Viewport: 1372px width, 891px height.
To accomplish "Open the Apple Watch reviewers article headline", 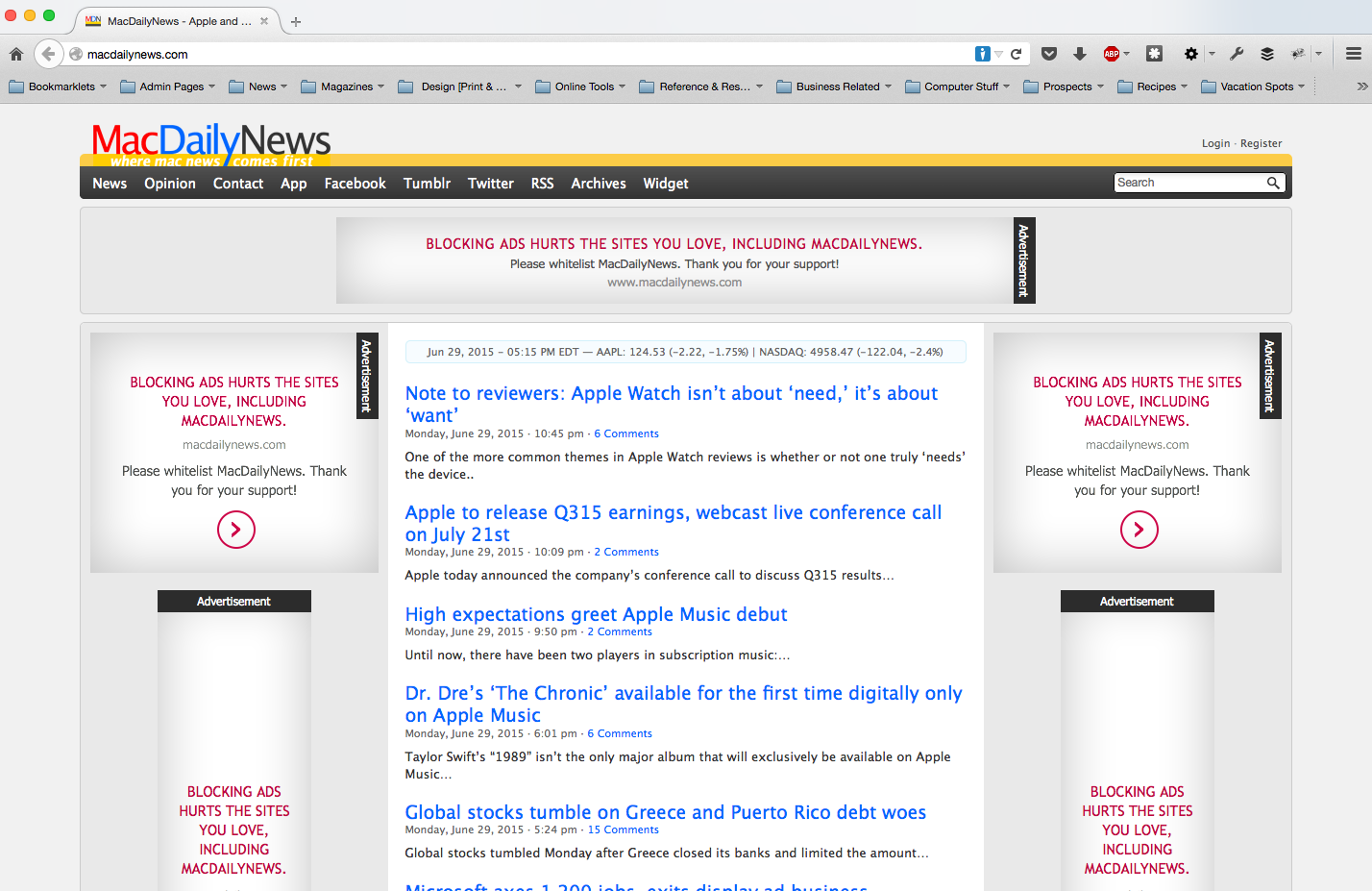I will (672, 404).
